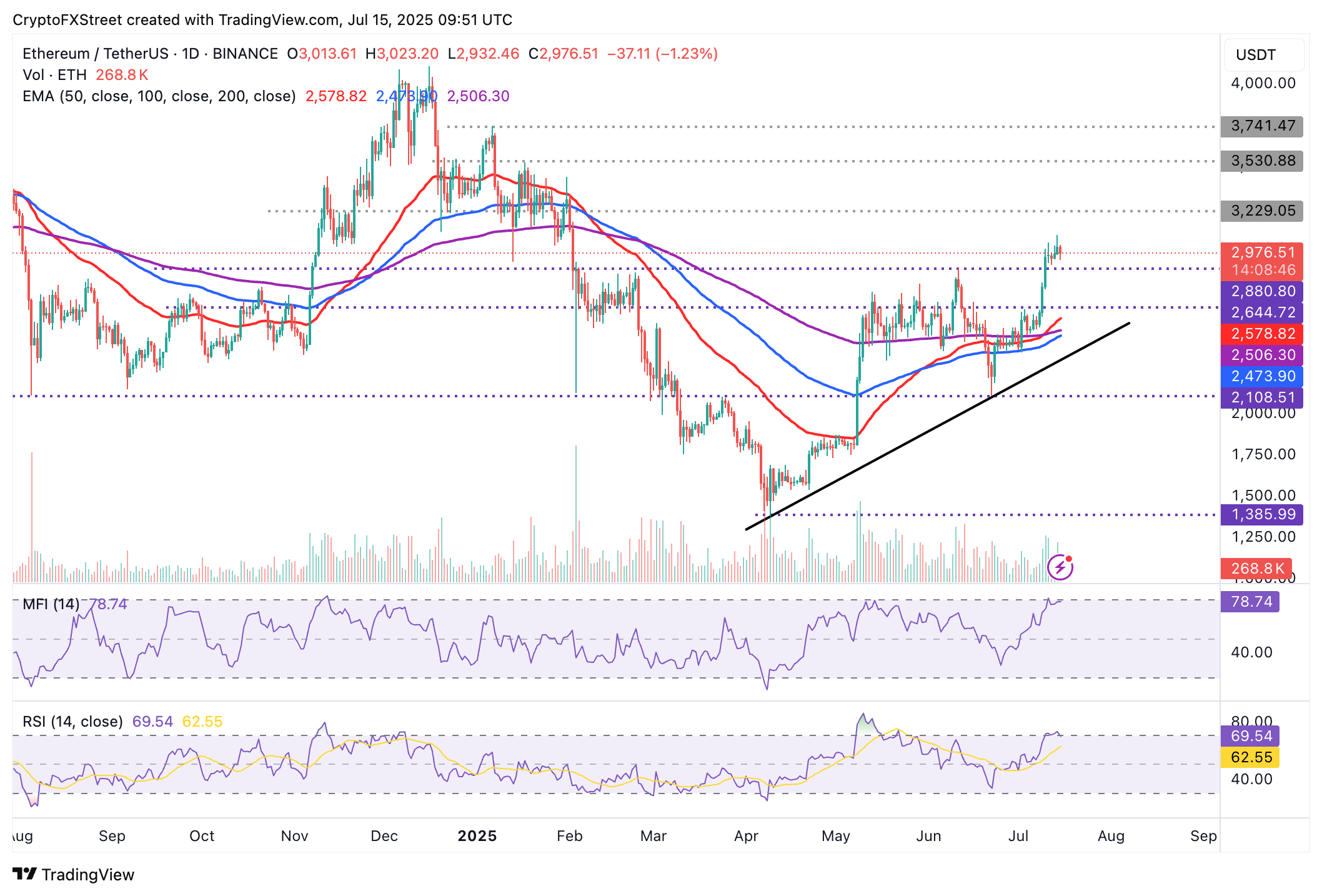
Task: Select the 3,530.88 gray price label
Action: coord(1262,161)
